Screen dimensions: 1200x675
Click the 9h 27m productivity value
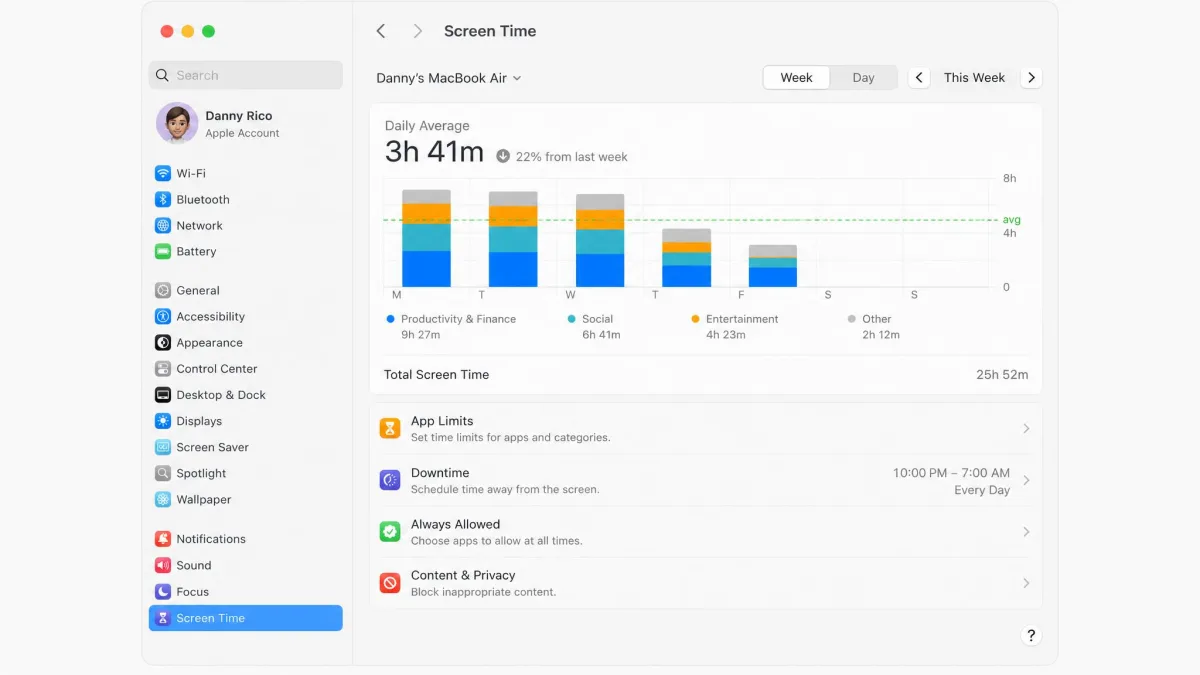click(421, 335)
